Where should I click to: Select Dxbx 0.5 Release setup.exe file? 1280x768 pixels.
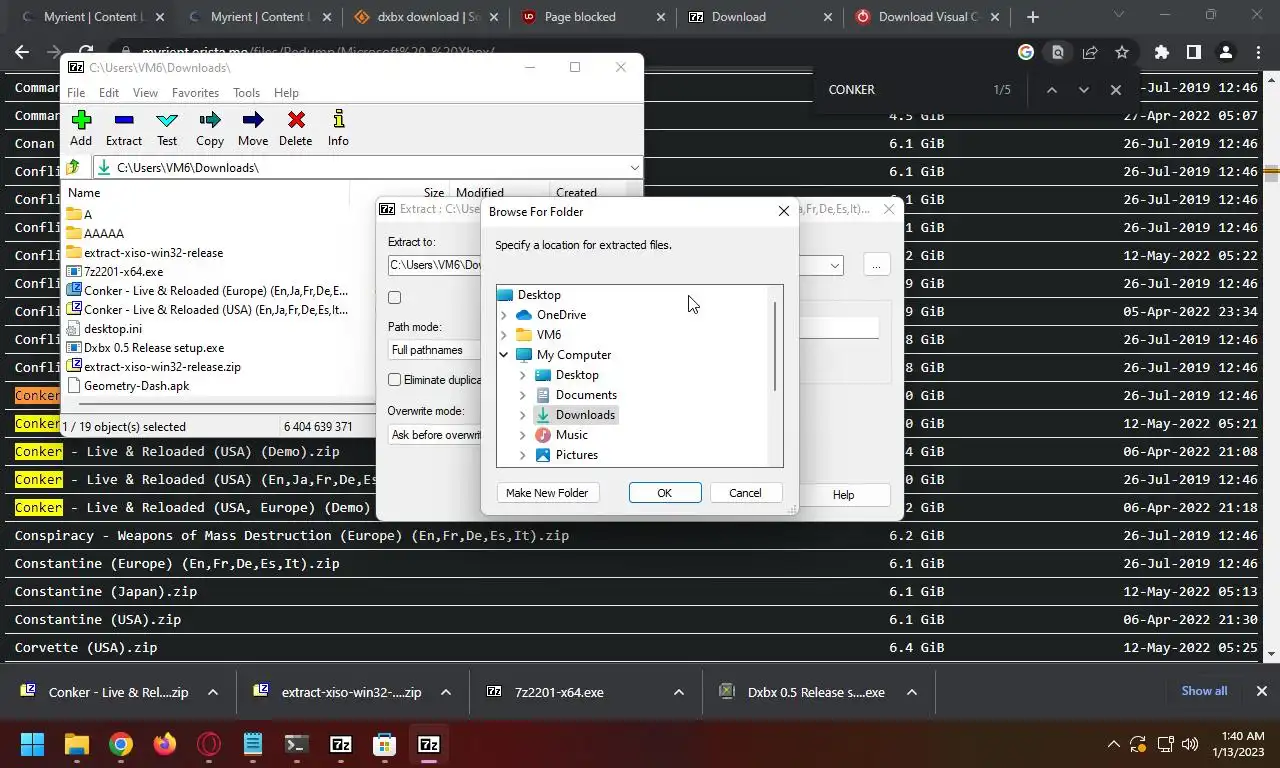pyautogui.click(x=153, y=348)
